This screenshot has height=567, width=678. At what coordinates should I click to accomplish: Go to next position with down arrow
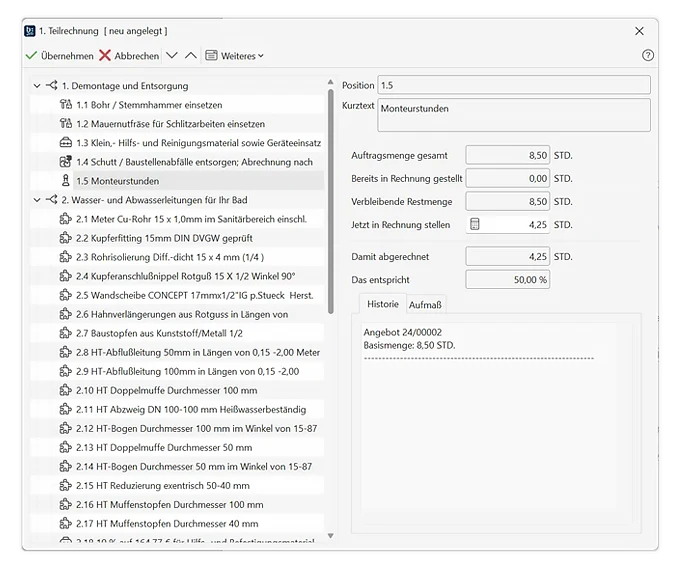[172, 55]
